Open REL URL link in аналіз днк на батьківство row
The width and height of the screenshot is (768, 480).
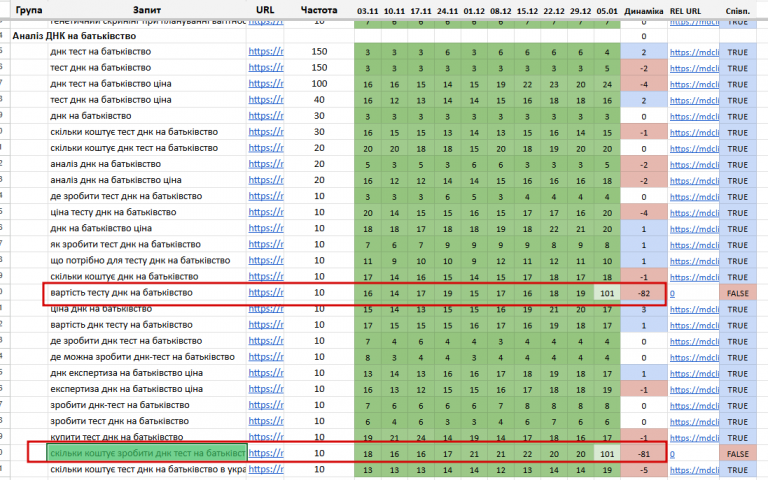coord(694,165)
